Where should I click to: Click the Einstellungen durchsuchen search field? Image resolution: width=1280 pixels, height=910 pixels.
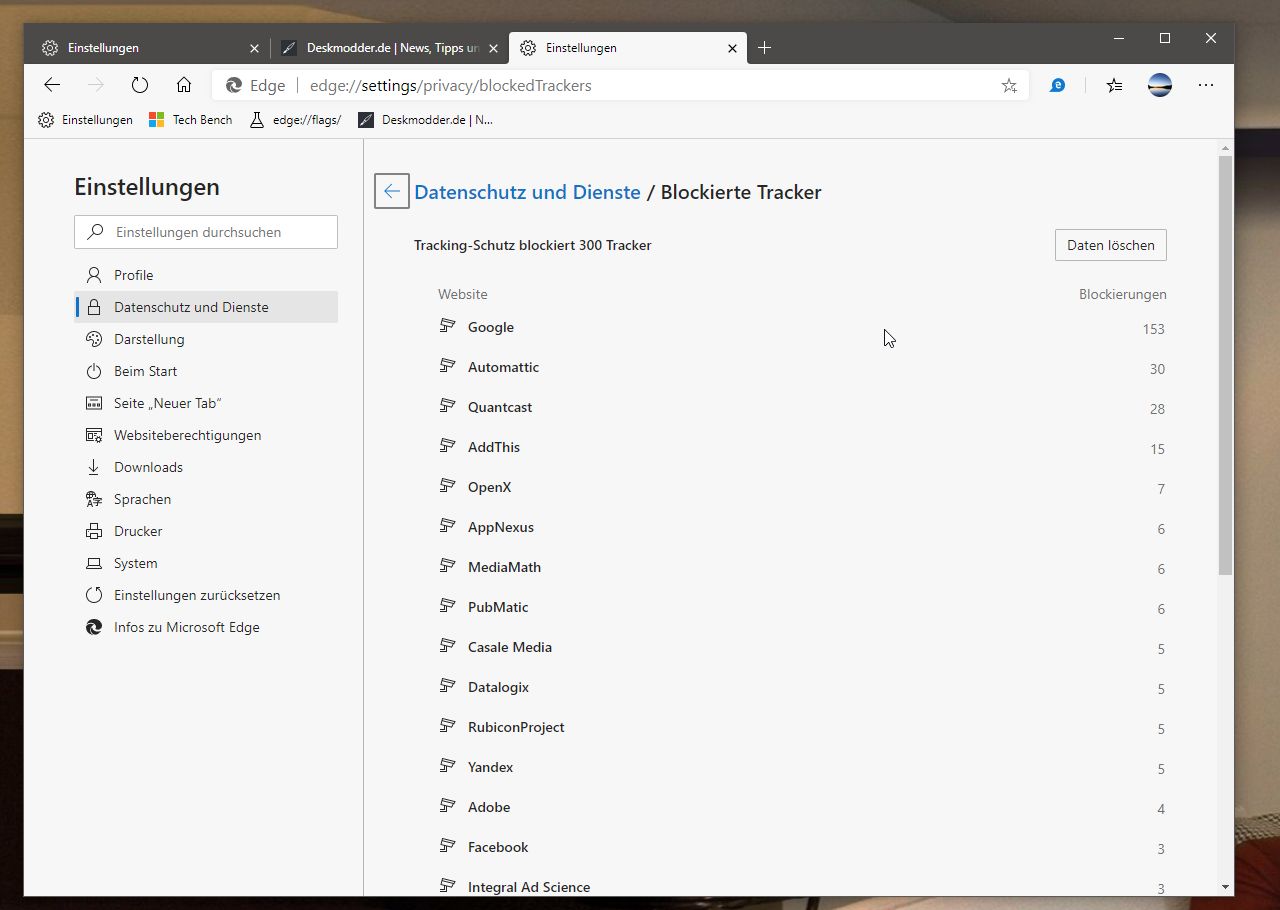(x=206, y=232)
